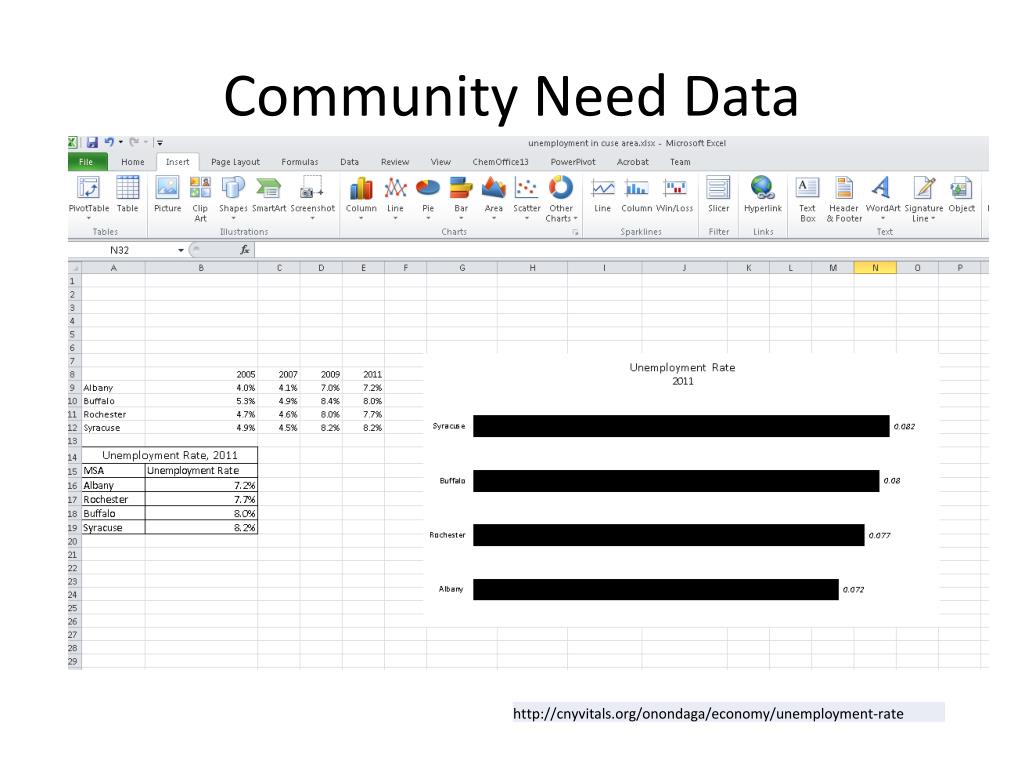Select the Data ribbon tab
This screenshot has width=1024, height=768.
(349, 162)
